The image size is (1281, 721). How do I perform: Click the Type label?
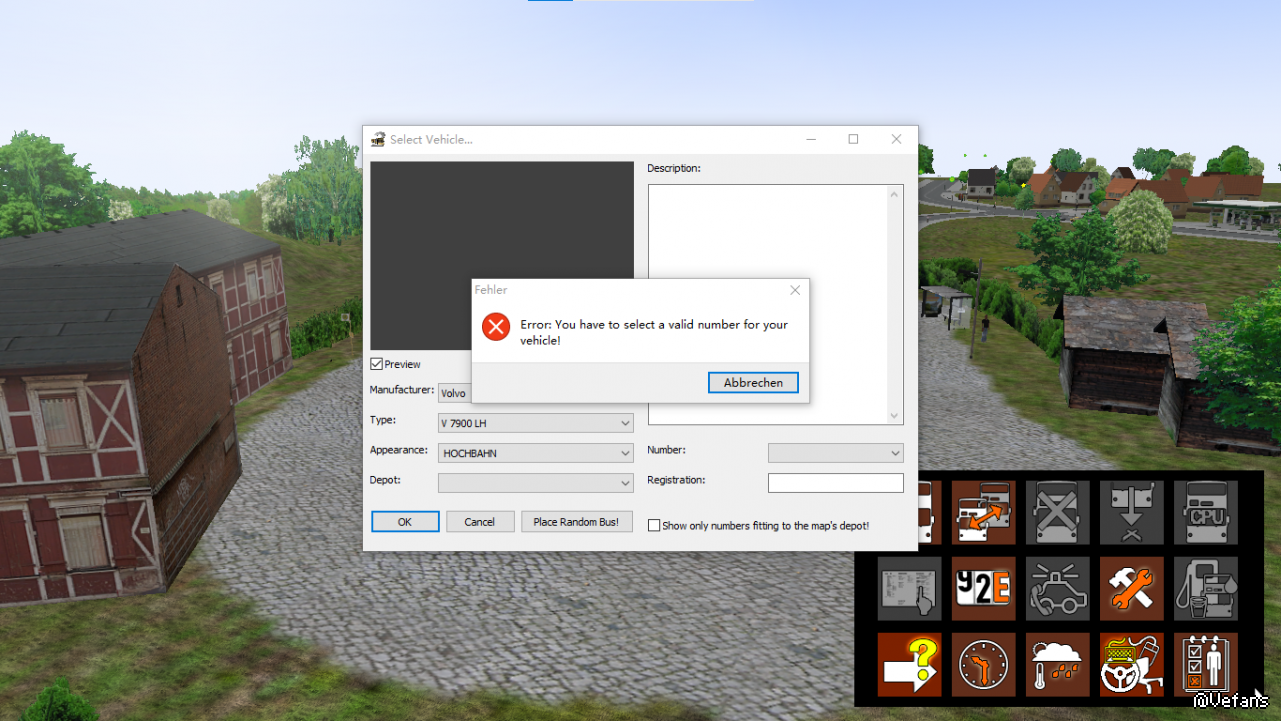(x=383, y=420)
